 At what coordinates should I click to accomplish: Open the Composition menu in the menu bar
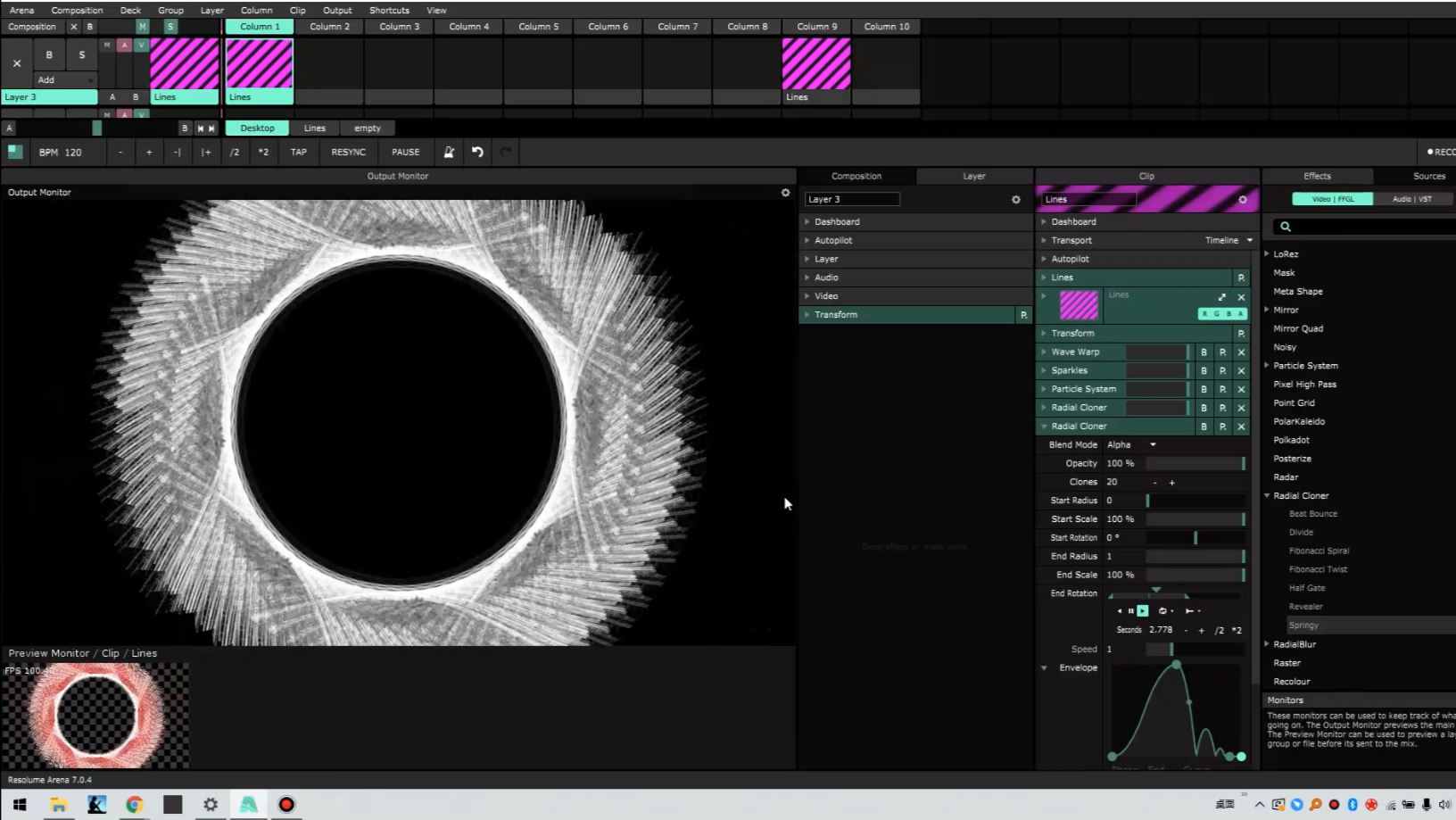[x=77, y=10]
